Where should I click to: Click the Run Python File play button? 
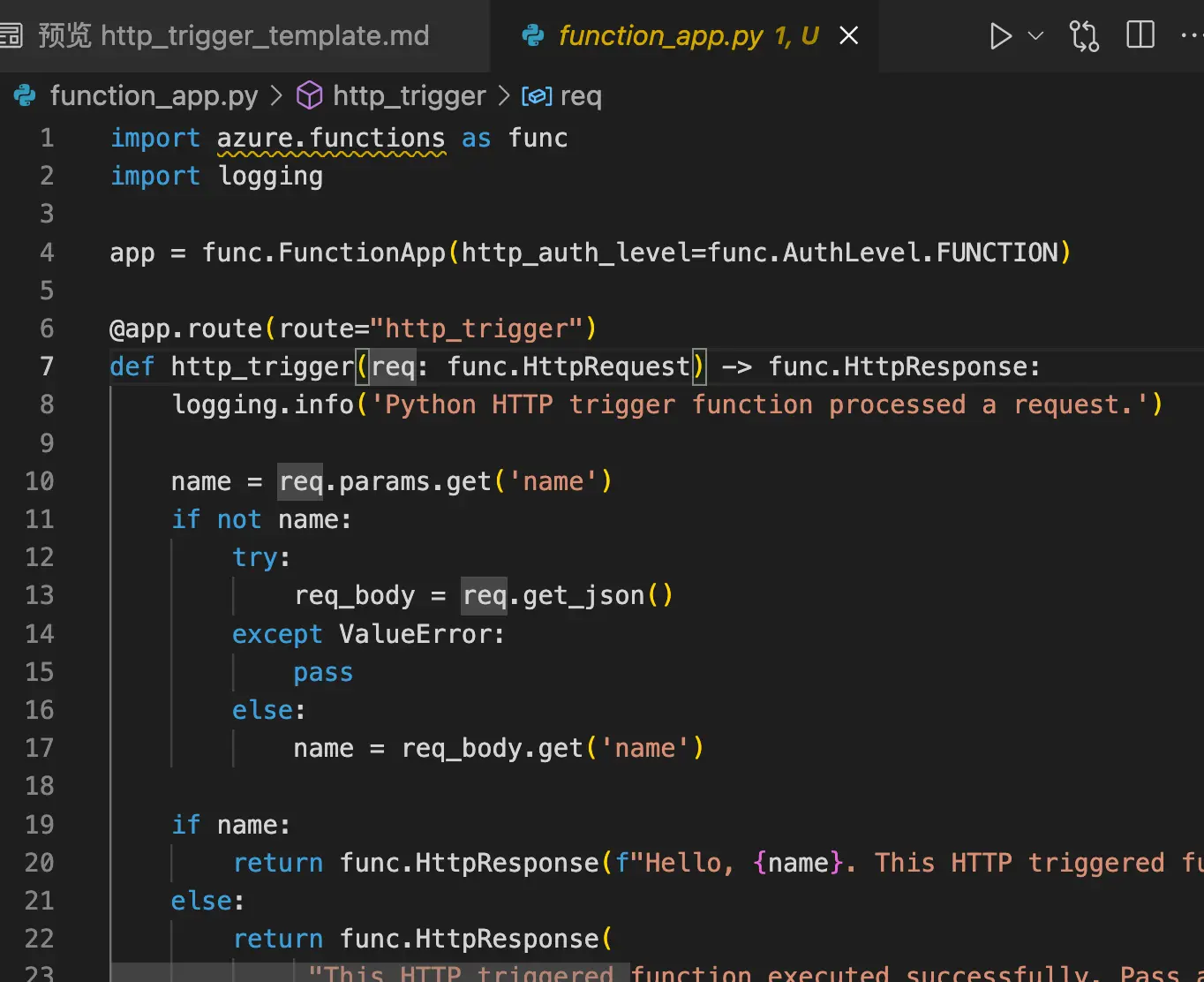pyautogui.click(x=1000, y=36)
